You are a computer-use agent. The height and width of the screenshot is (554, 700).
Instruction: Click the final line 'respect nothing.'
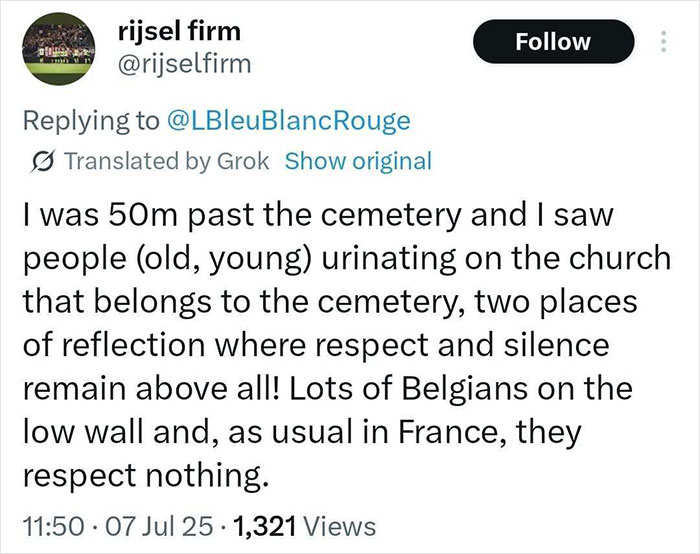pyautogui.click(x=144, y=471)
